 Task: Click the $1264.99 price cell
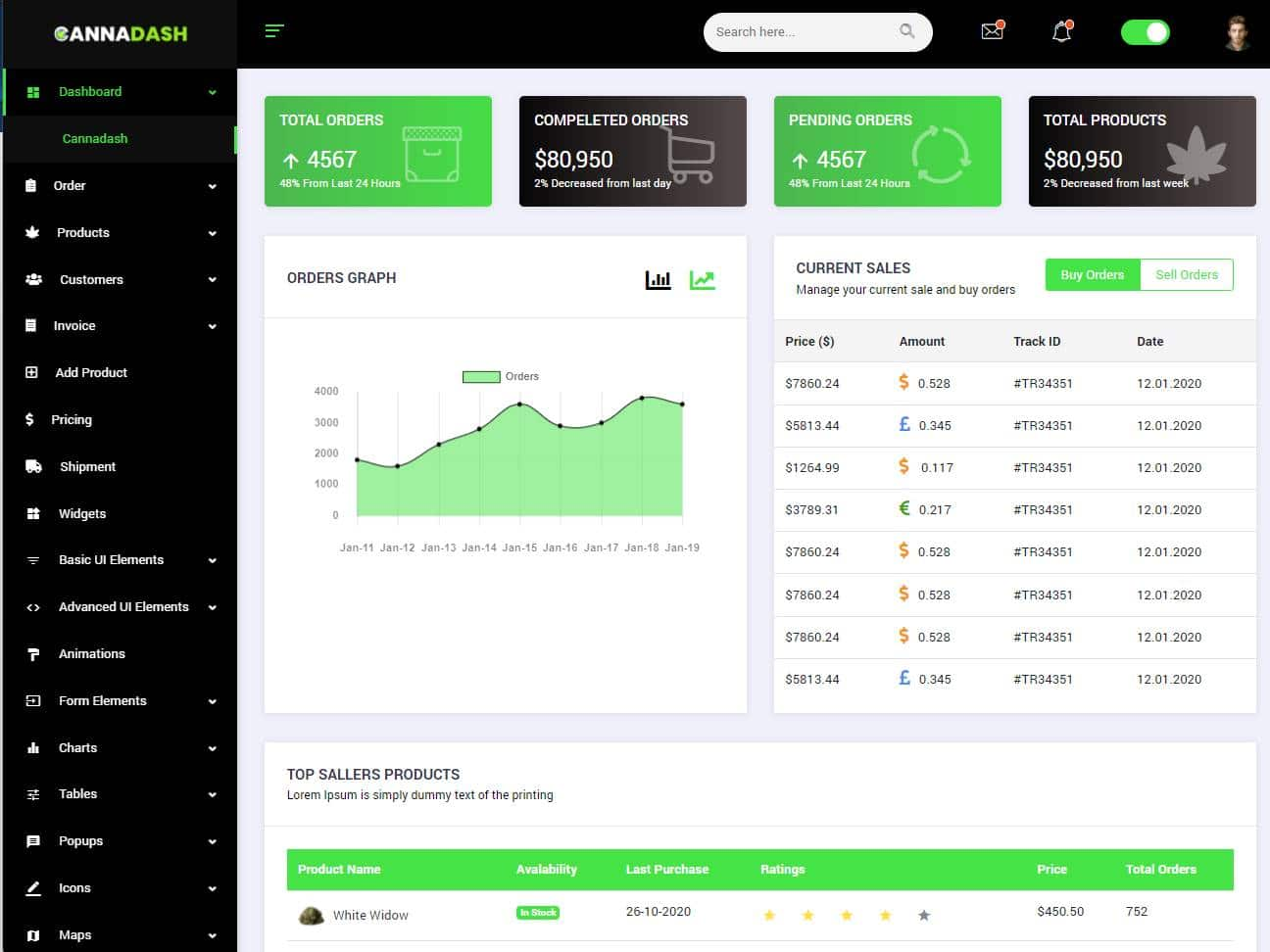click(x=812, y=467)
